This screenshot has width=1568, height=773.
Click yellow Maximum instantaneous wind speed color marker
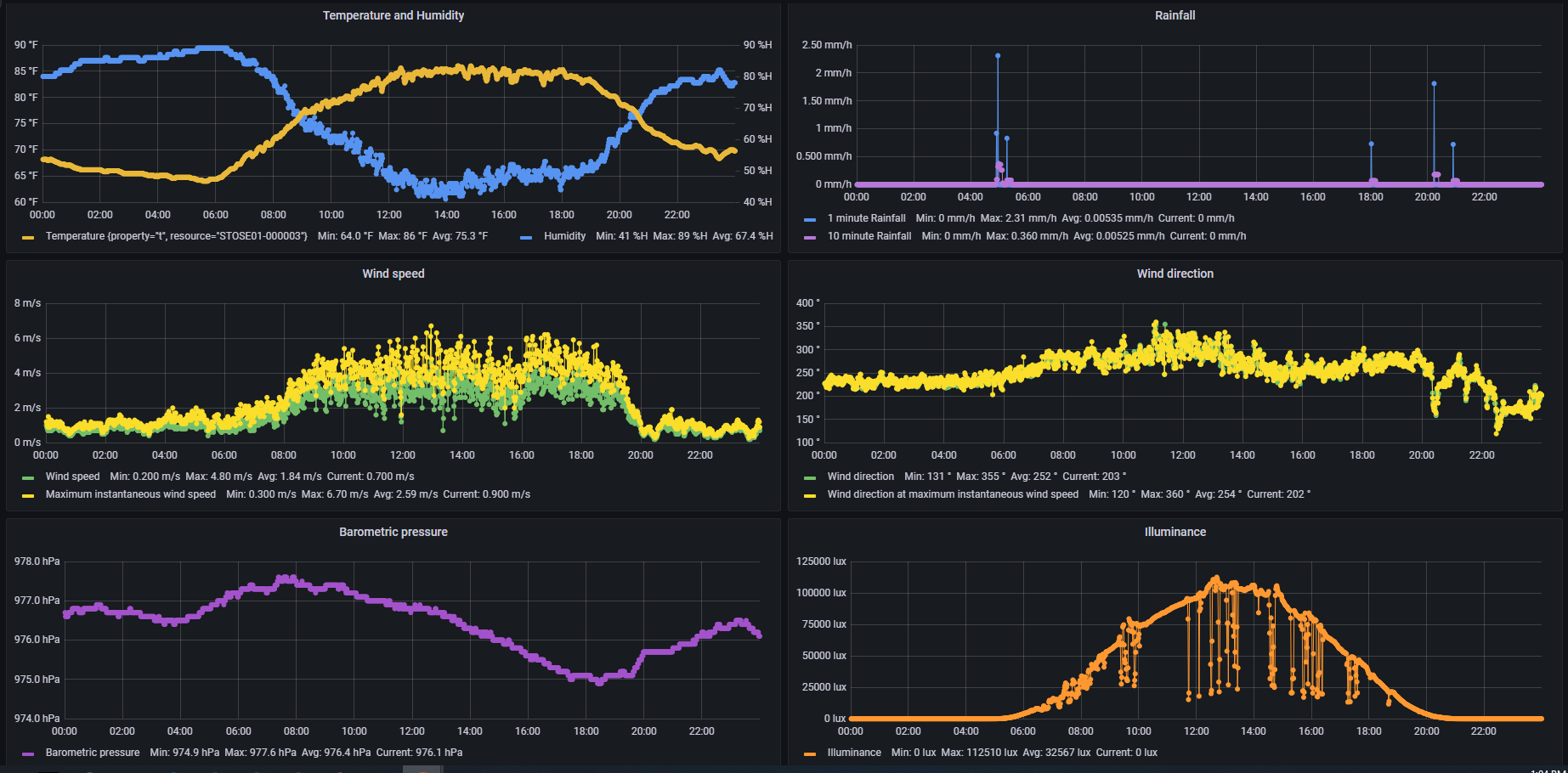point(28,495)
